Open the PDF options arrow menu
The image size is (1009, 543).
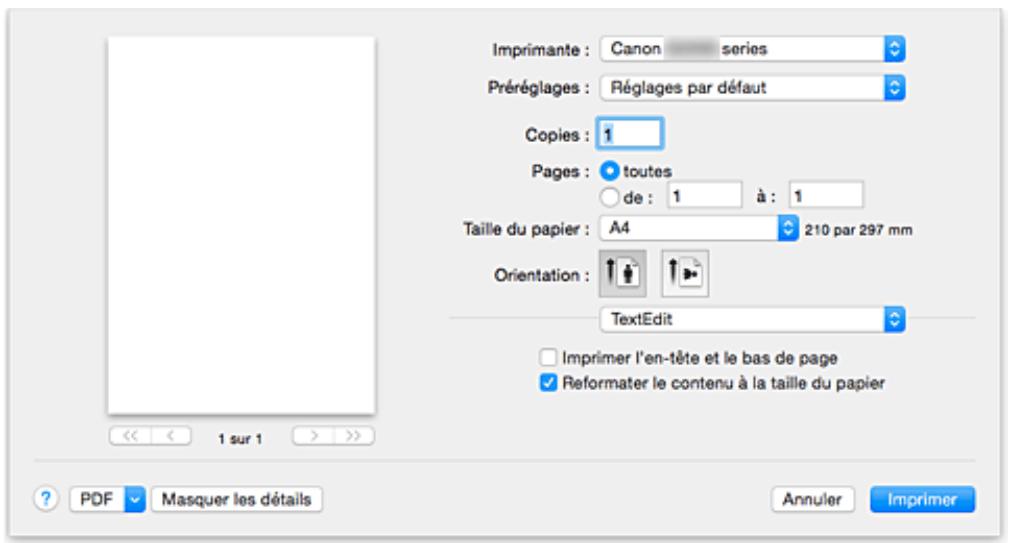(x=134, y=497)
